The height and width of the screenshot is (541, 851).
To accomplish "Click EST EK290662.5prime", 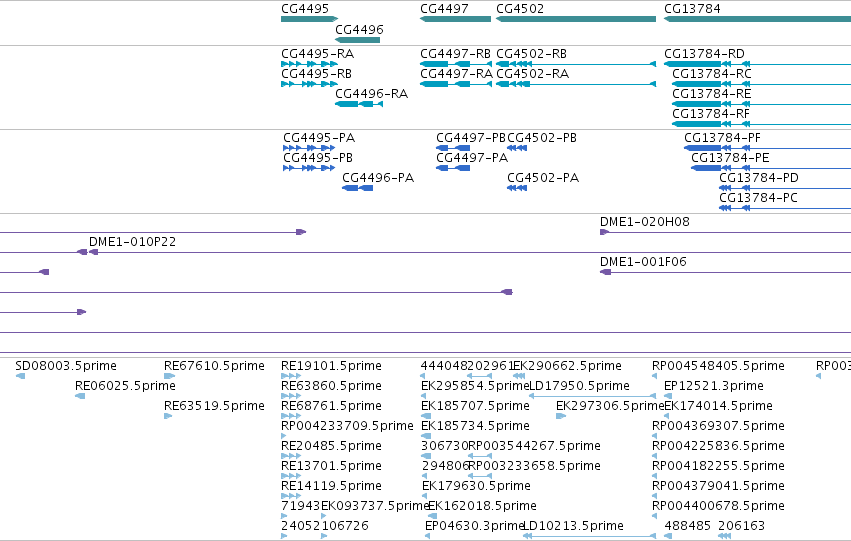I will point(567,366).
